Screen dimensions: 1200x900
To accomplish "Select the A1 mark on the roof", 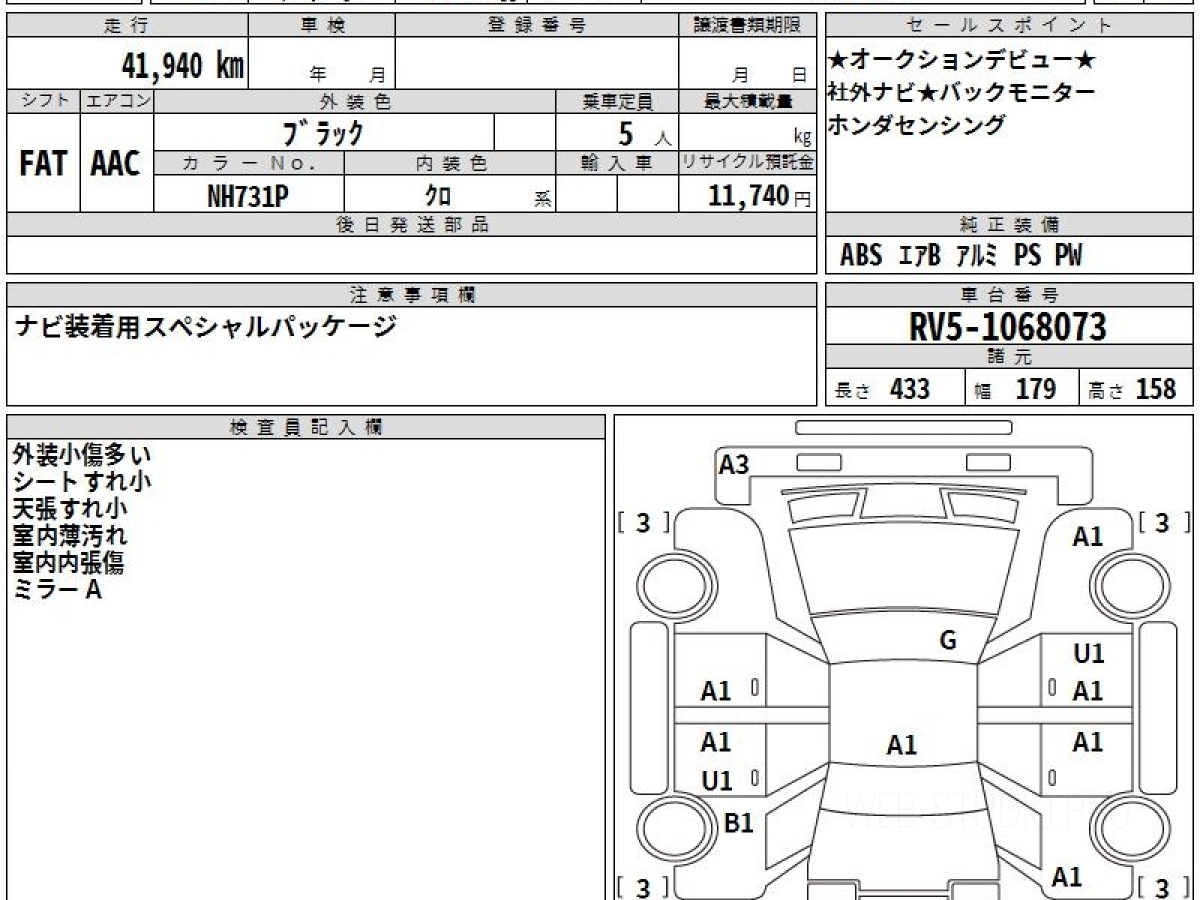I will 902,744.
